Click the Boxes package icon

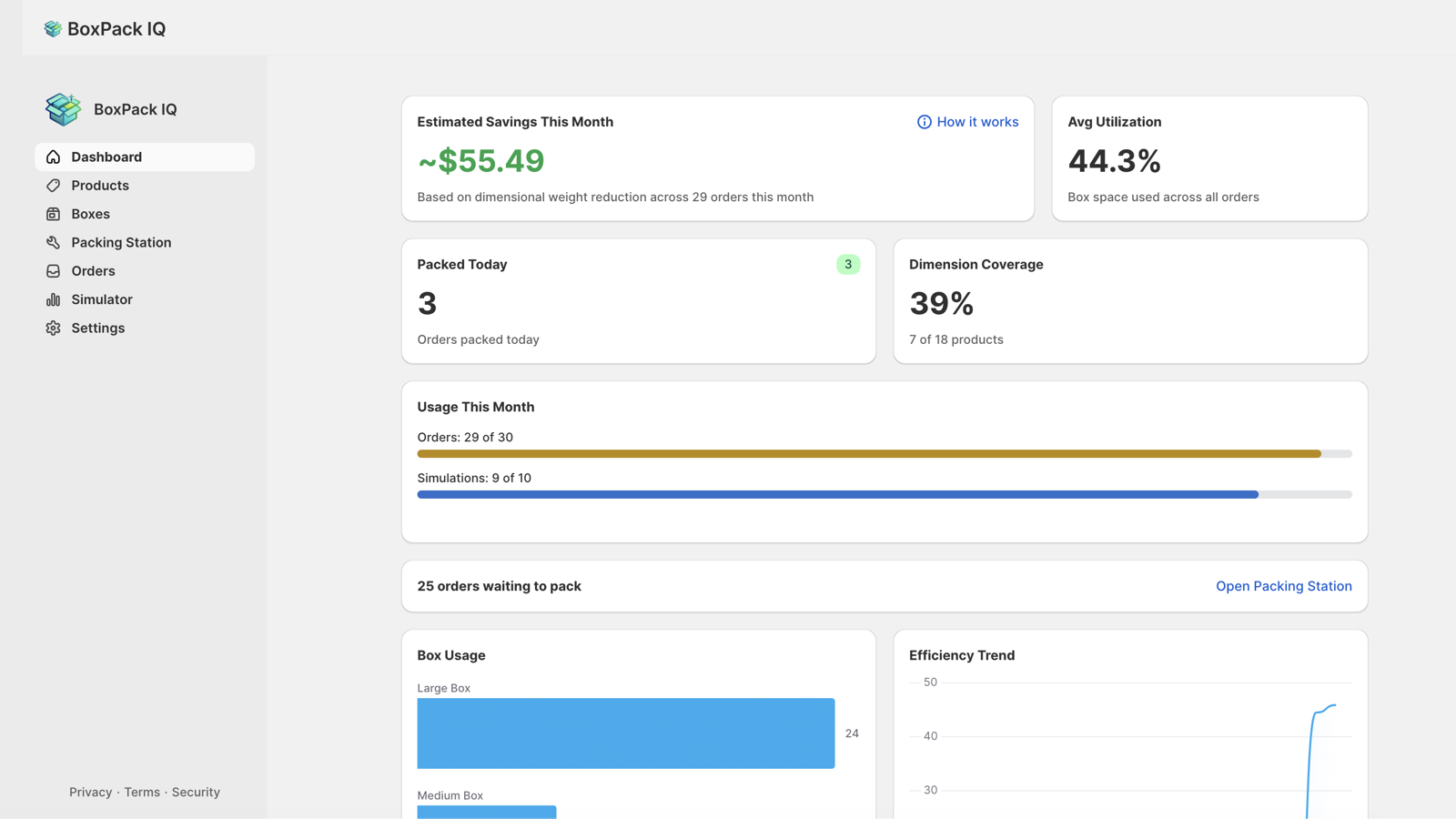point(53,214)
